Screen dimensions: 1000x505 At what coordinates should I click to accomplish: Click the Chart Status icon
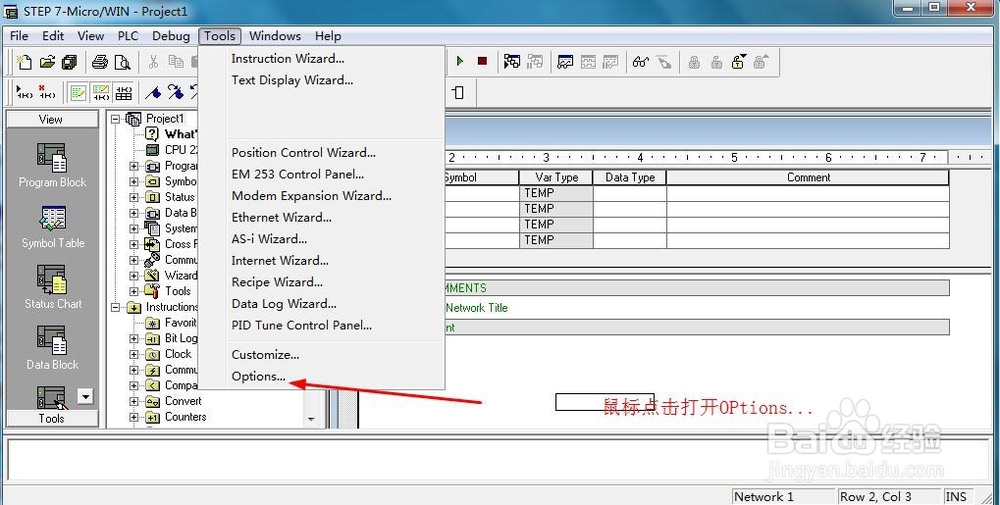565,62
